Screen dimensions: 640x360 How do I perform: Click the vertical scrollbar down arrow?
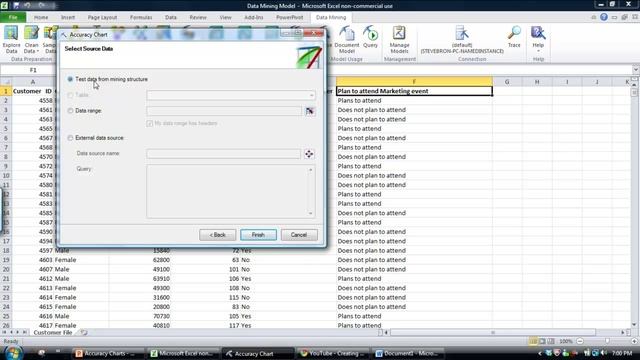tap(634, 325)
